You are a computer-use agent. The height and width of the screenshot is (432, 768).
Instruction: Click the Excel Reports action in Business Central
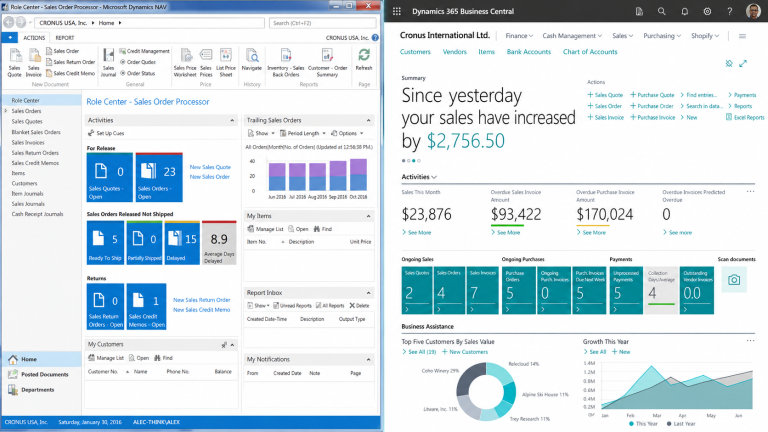coord(745,118)
